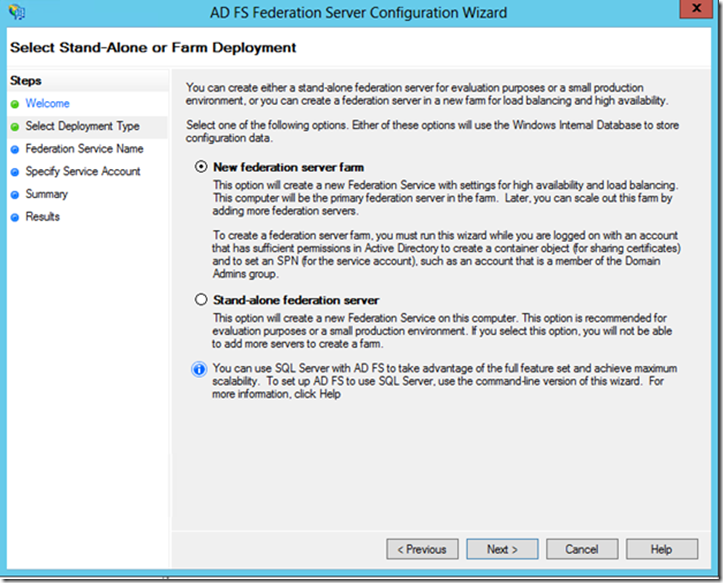Screen dimensions: 723x583
Task: Go to Specify Service Account step
Action: click(x=83, y=172)
